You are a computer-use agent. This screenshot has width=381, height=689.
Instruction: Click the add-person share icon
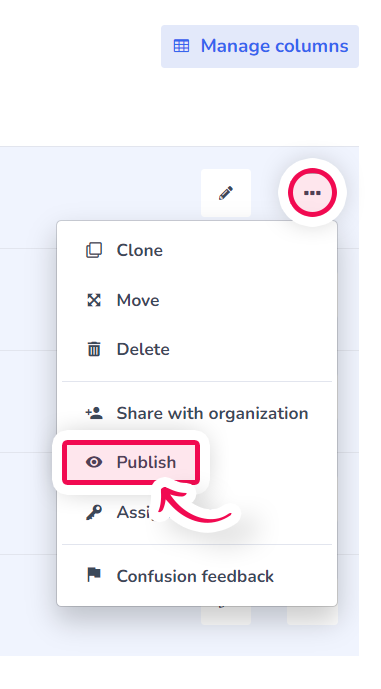click(x=94, y=413)
